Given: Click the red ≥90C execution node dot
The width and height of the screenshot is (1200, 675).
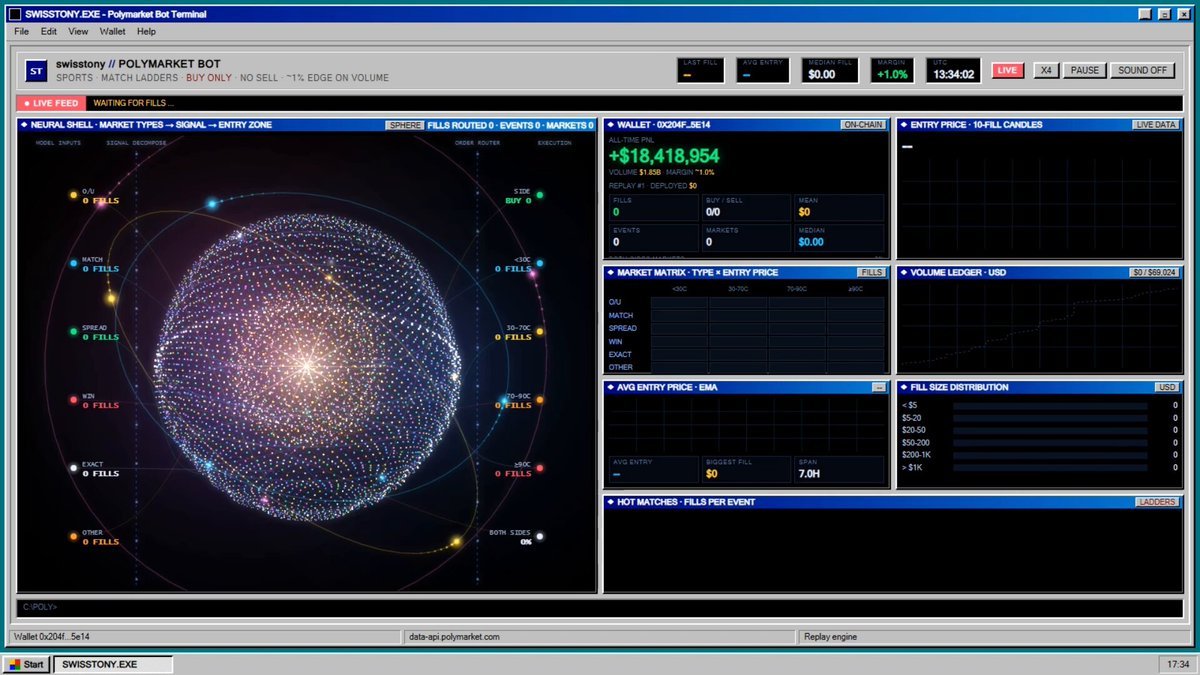Looking at the screenshot, I should [540, 468].
